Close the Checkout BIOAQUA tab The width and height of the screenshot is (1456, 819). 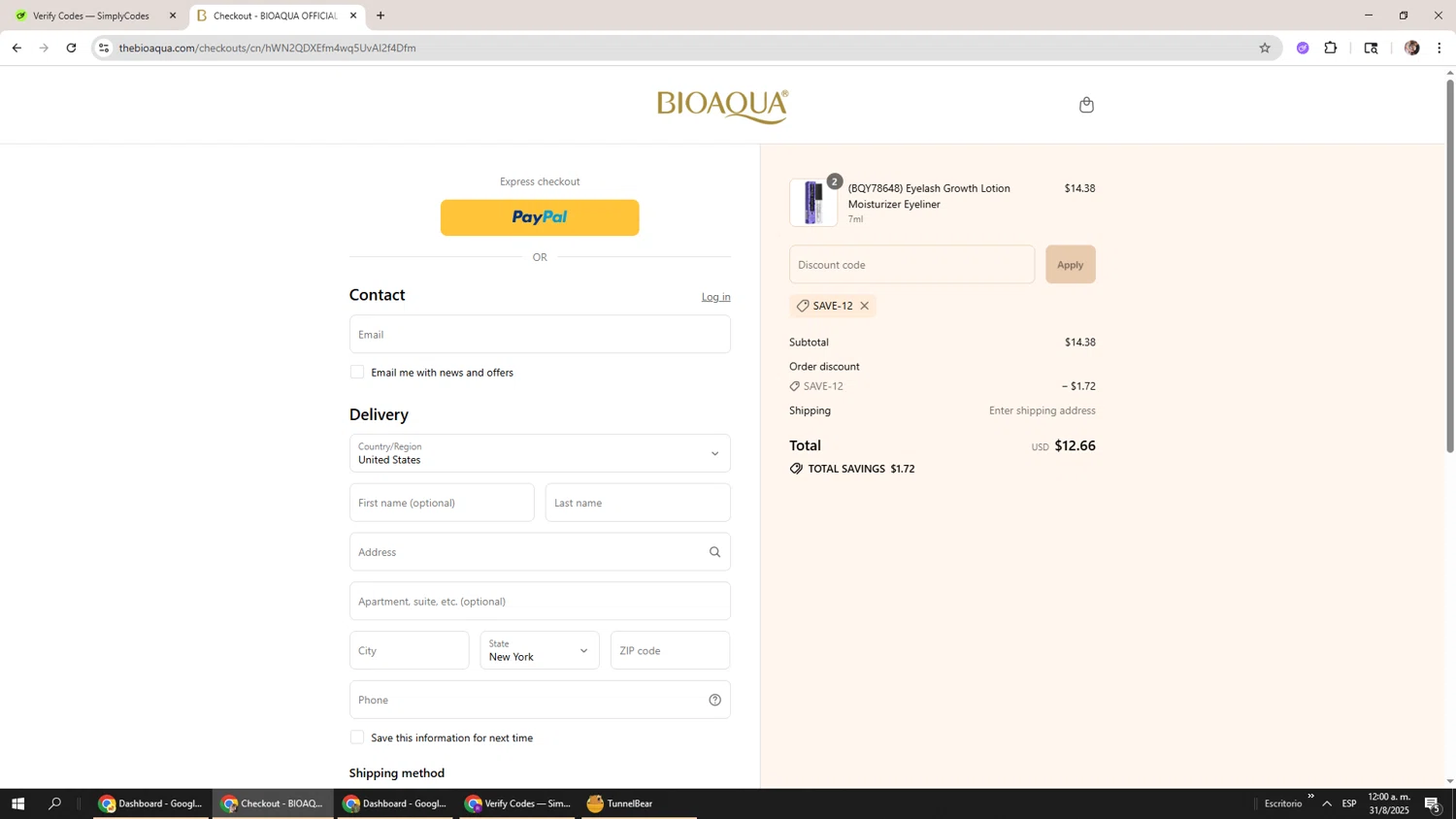353,16
